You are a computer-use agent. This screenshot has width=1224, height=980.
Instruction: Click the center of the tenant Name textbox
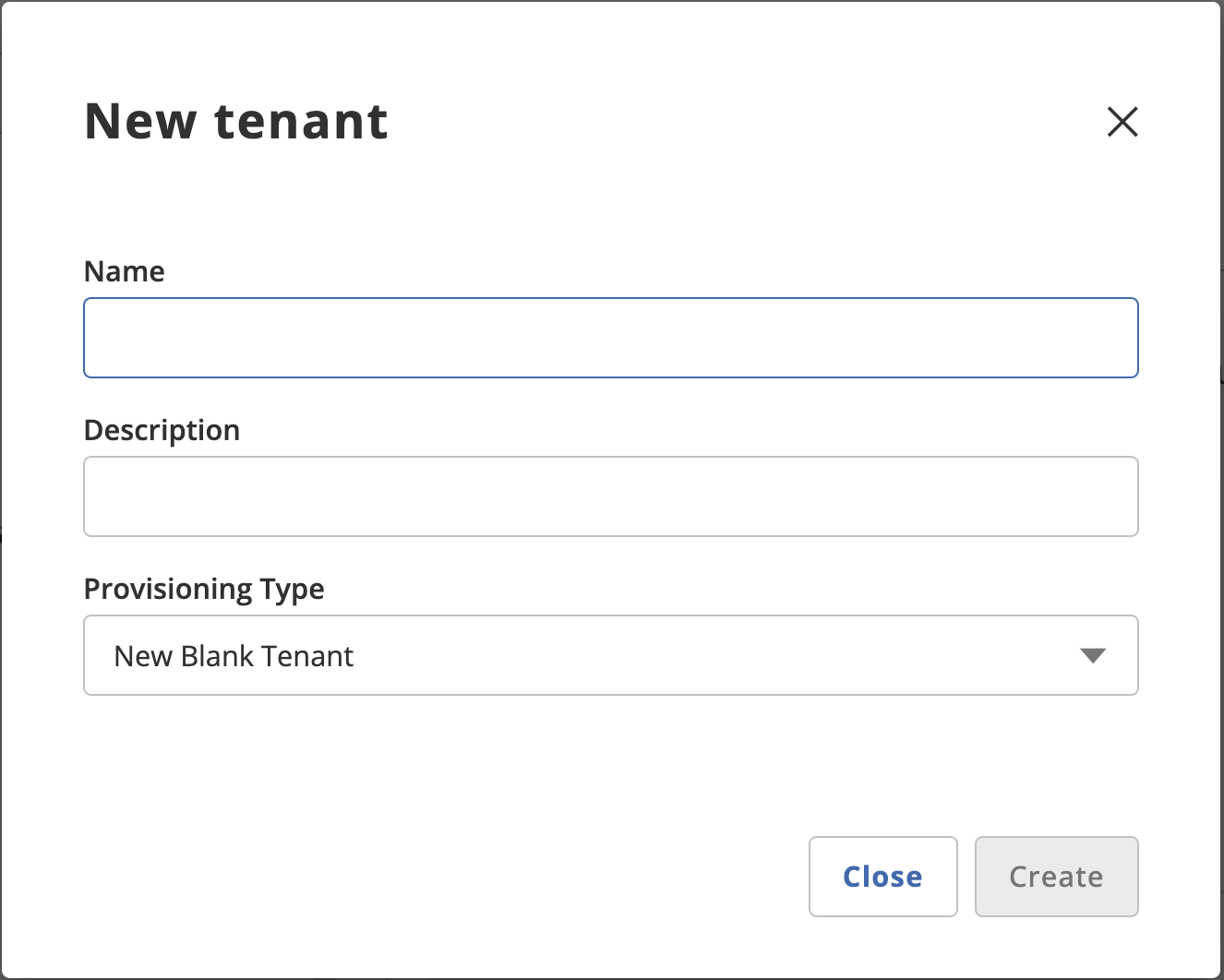(x=610, y=338)
